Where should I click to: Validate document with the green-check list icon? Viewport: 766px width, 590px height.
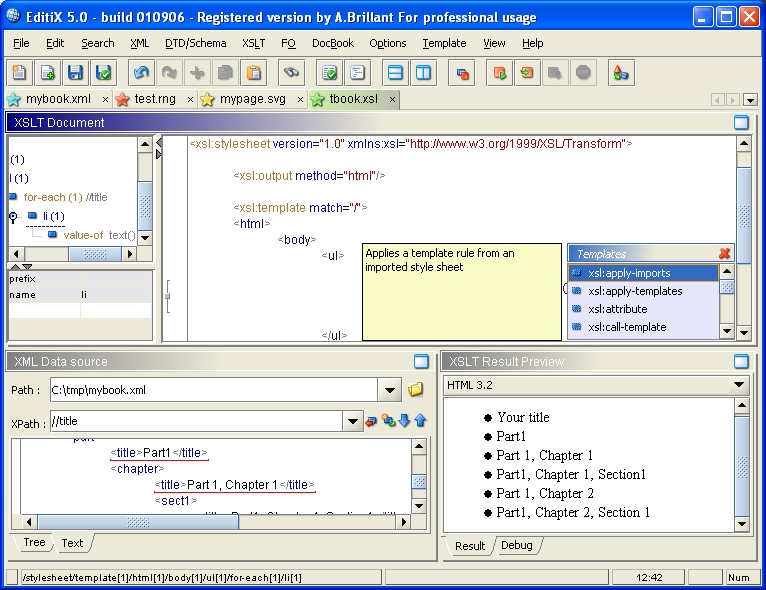click(329, 73)
